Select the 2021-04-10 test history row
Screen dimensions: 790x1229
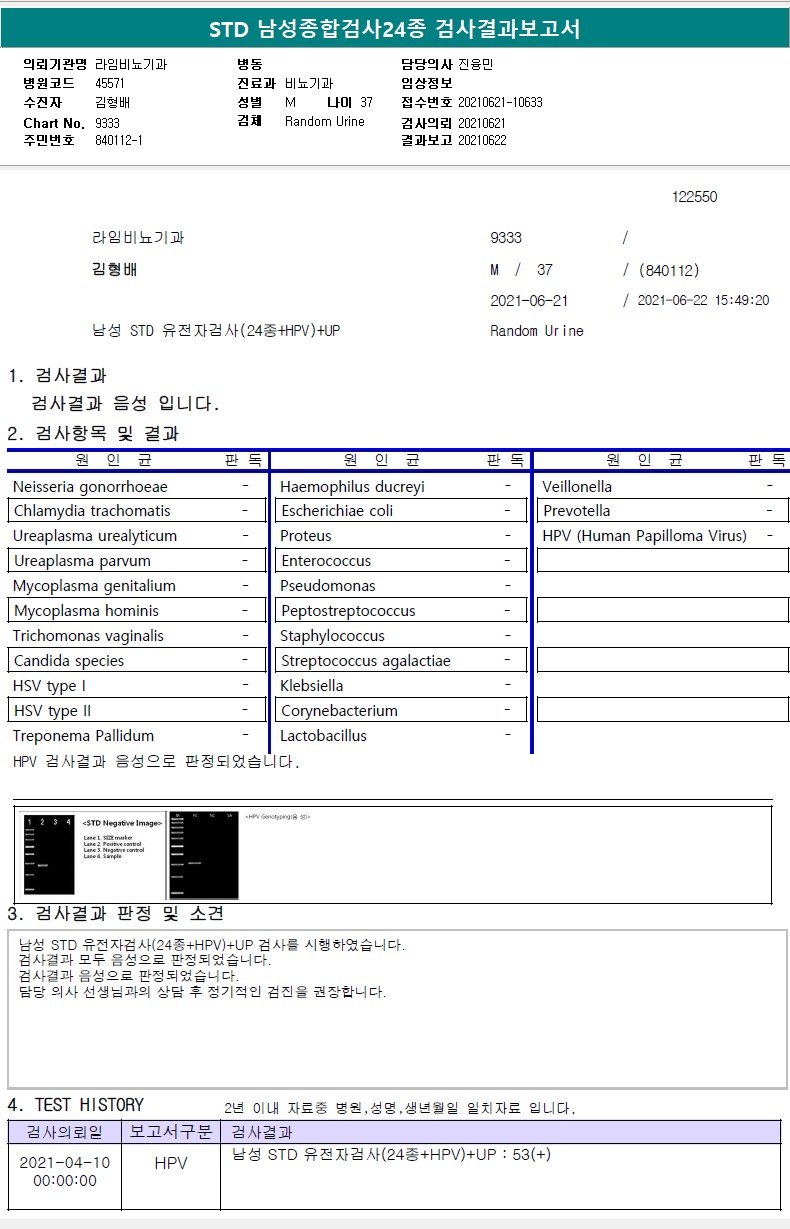point(394,1177)
